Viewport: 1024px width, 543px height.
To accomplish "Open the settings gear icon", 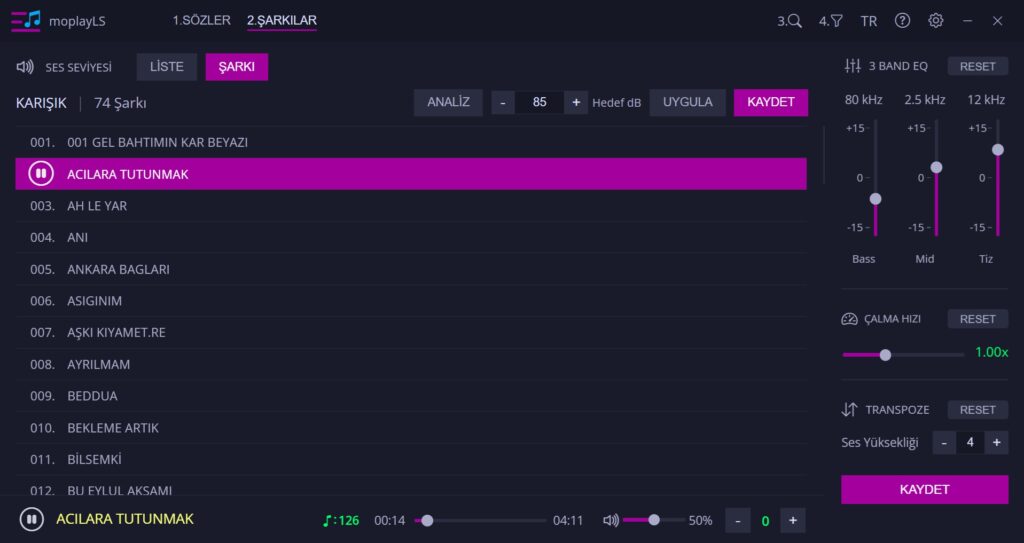I will 935,21.
